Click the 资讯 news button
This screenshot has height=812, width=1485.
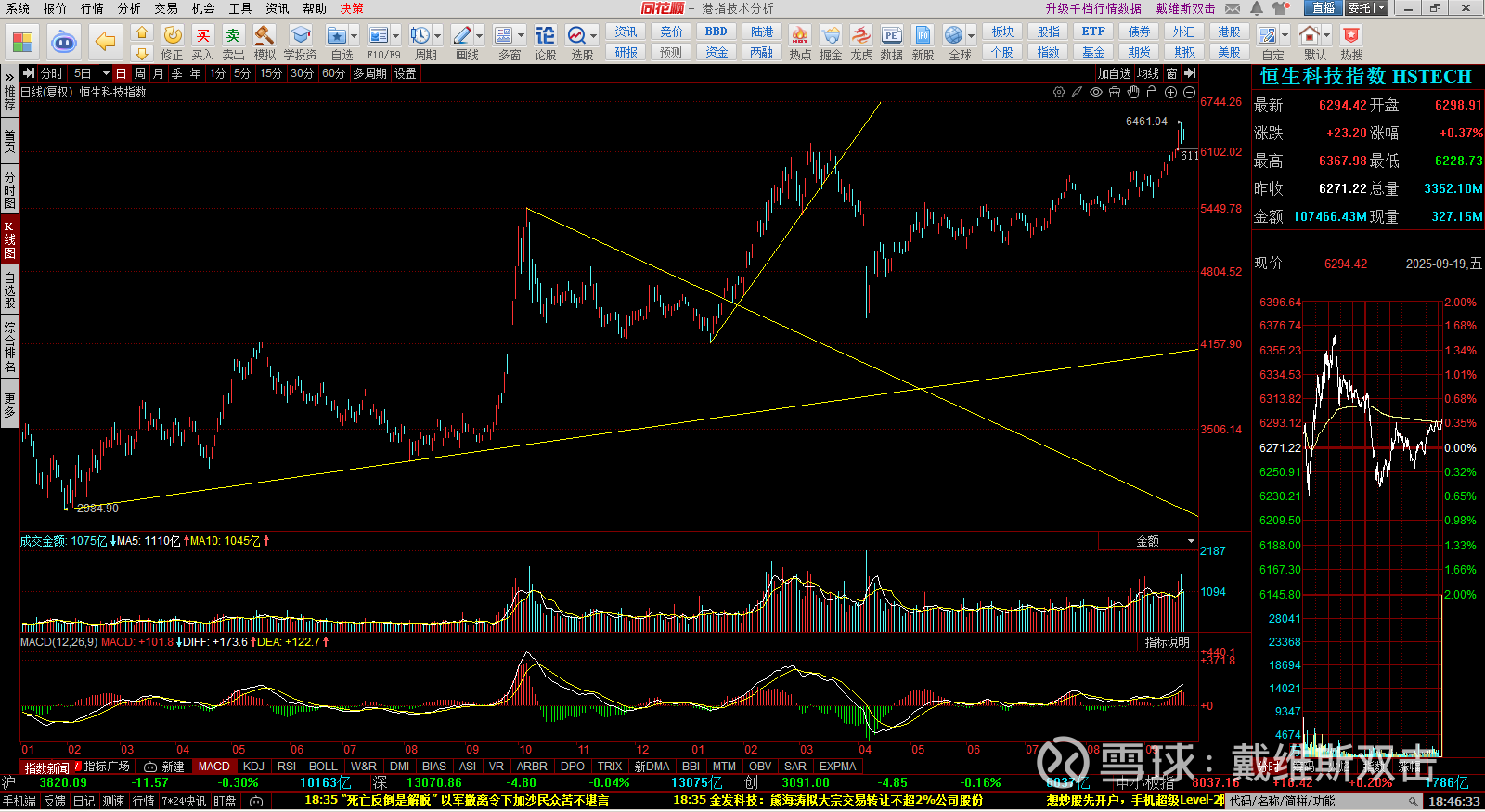626,32
